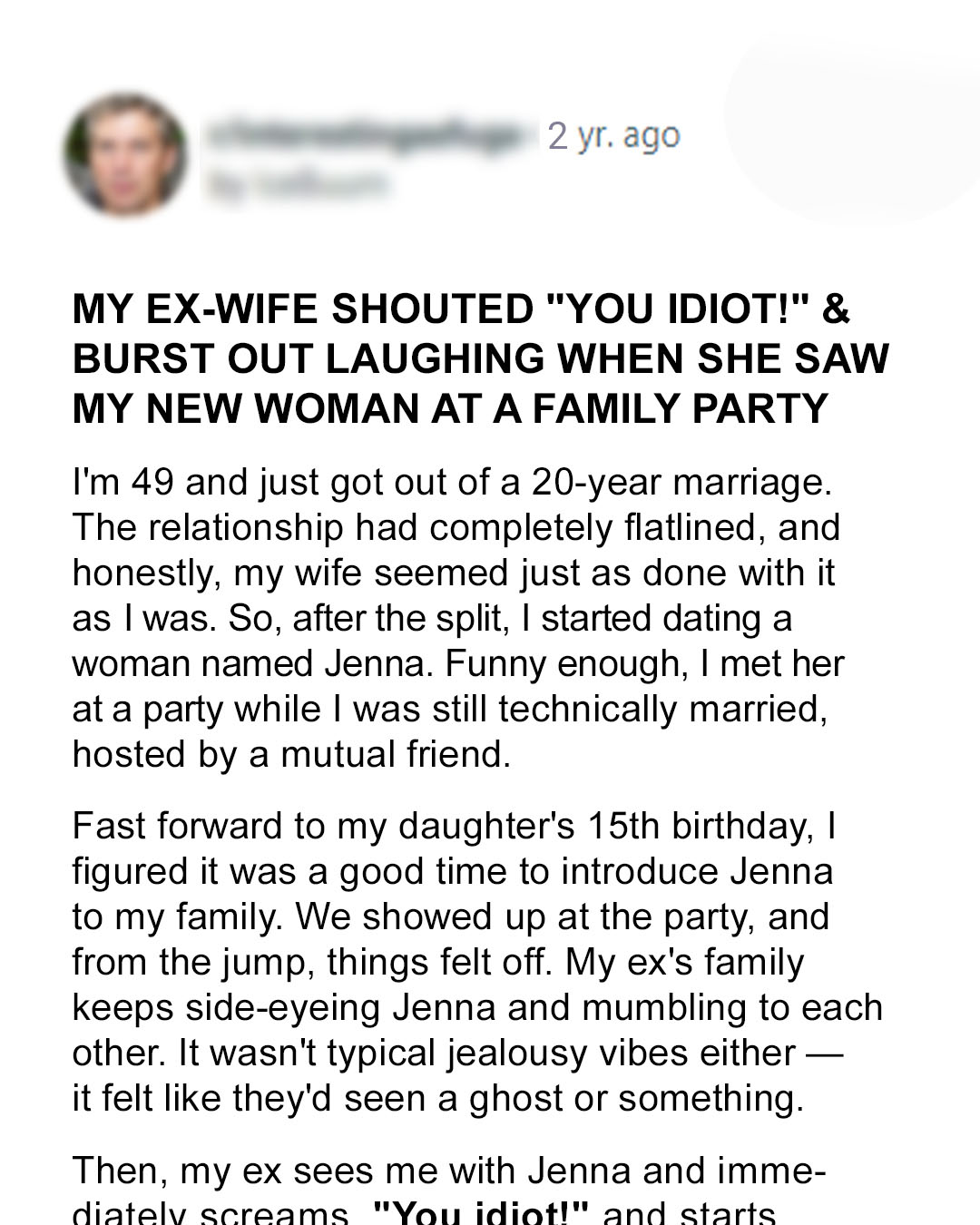Click the bold "You idiot!" text at bottom

point(481,1214)
